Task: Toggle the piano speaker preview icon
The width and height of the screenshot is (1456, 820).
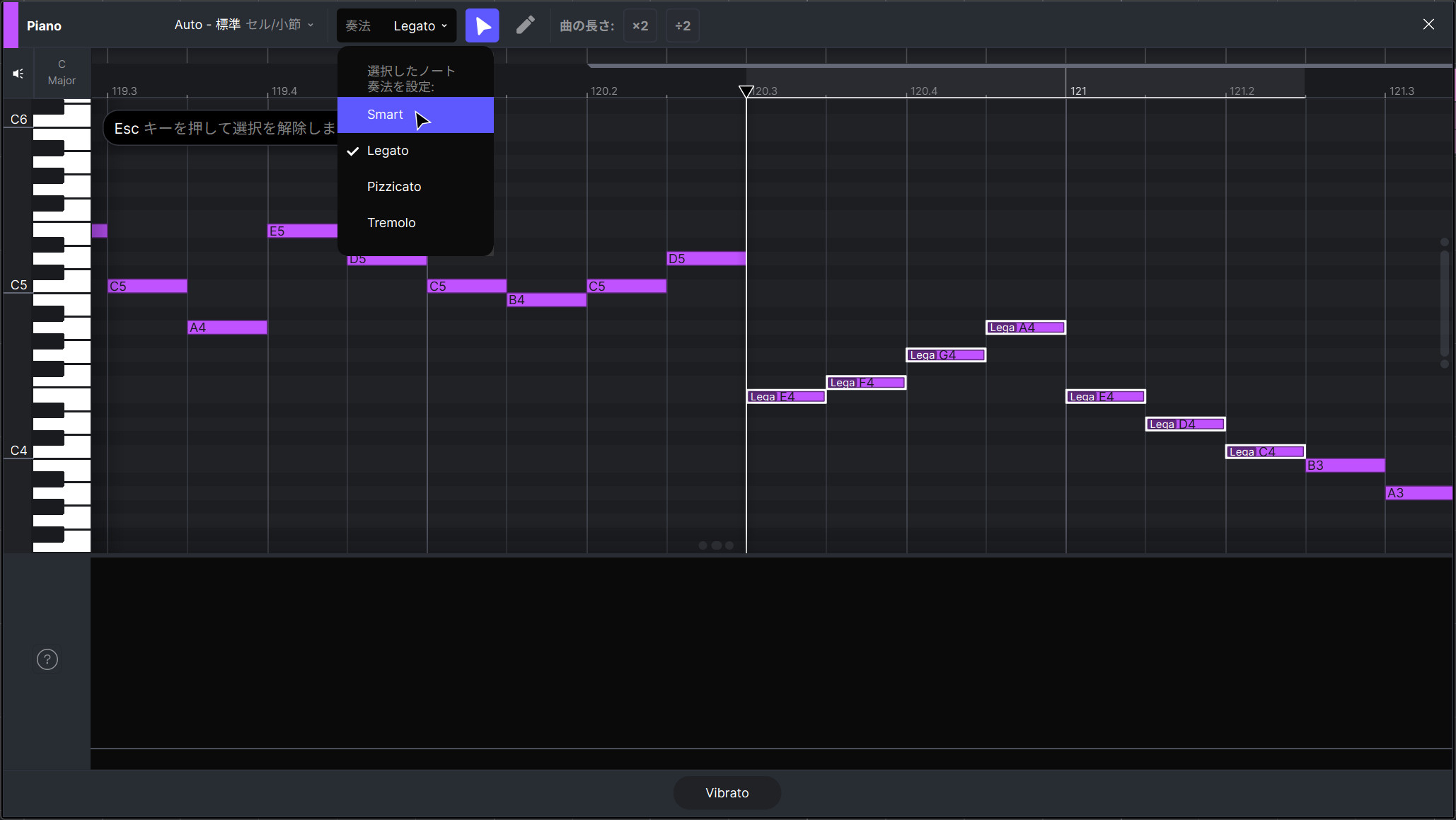Action: pyautogui.click(x=18, y=74)
